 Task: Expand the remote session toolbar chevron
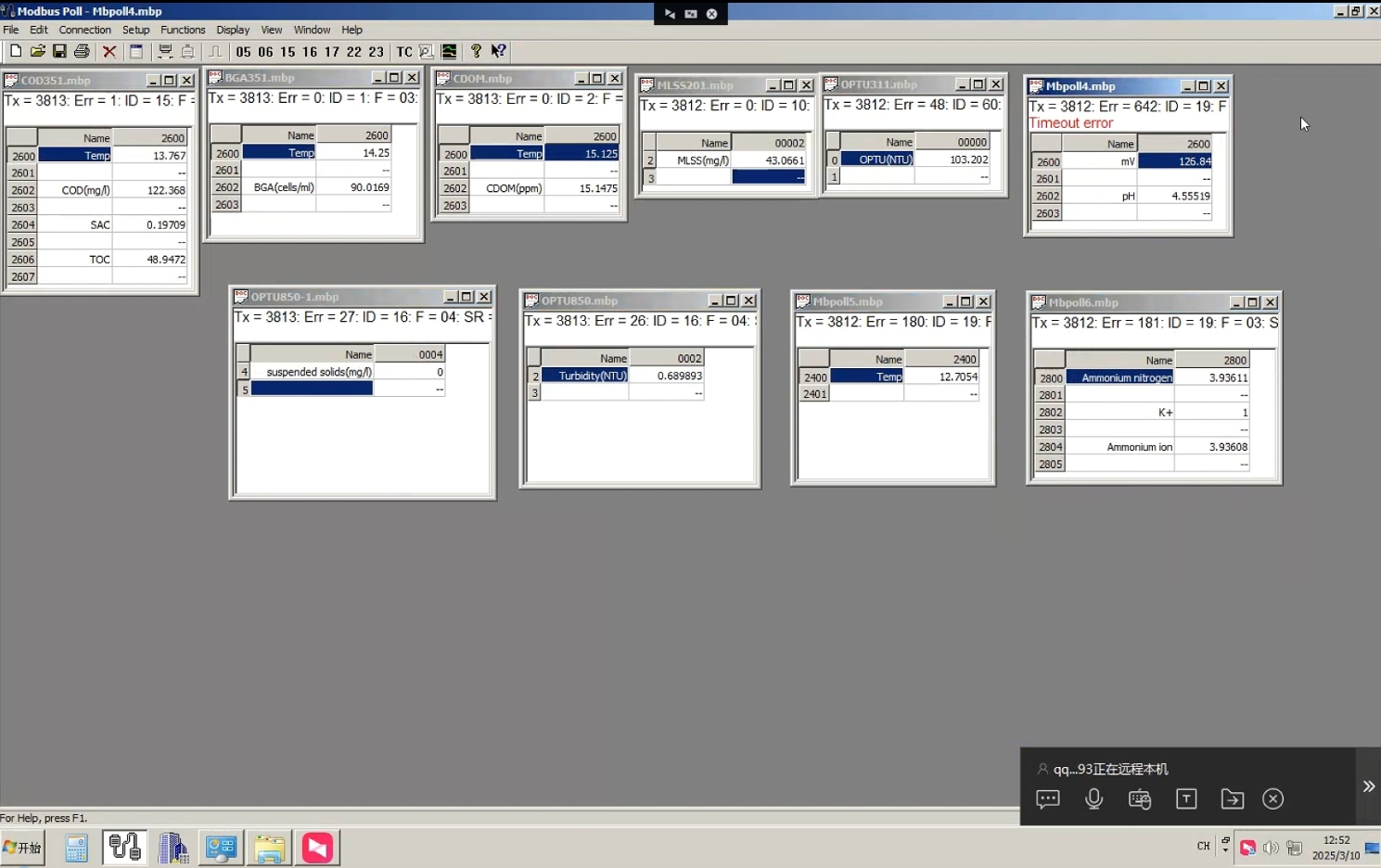(x=1368, y=785)
